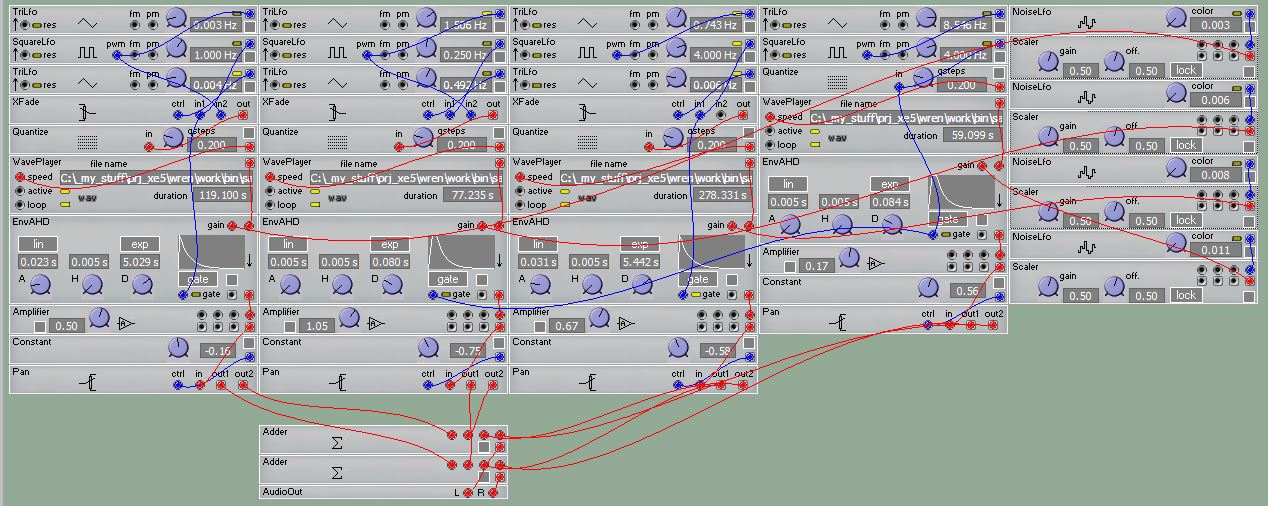This screenshot has width=1268, height=506.
Task: Click triangle wave icon in TriLfo 0.492 Hz module
Action: coord(338,82)
